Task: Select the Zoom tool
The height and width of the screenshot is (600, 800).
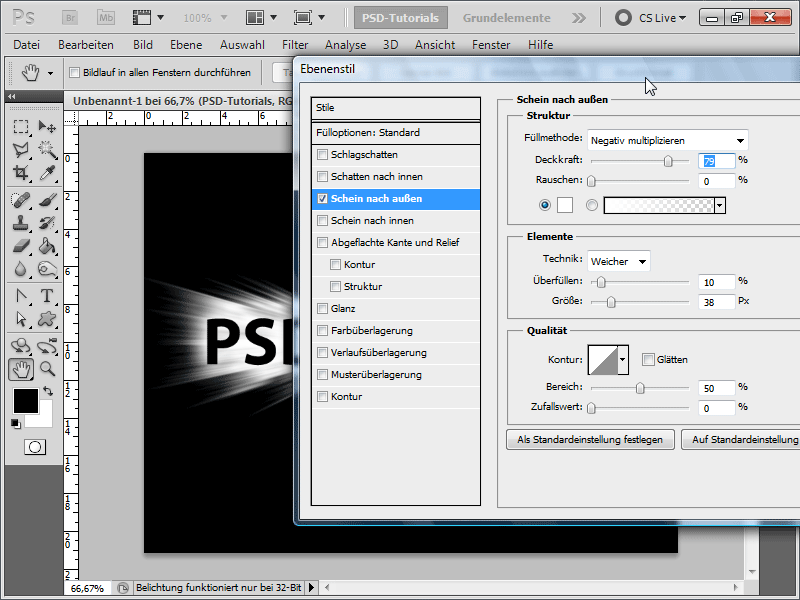Action: pos(47,369)
